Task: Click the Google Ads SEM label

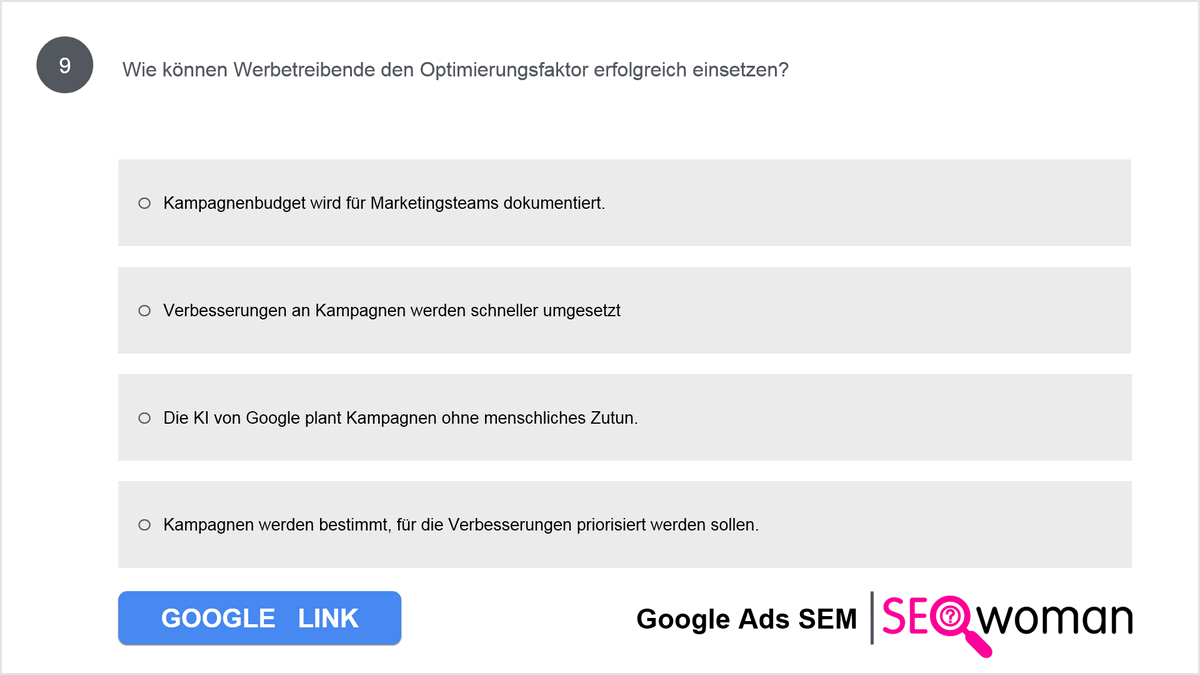Action: point(747,619)
